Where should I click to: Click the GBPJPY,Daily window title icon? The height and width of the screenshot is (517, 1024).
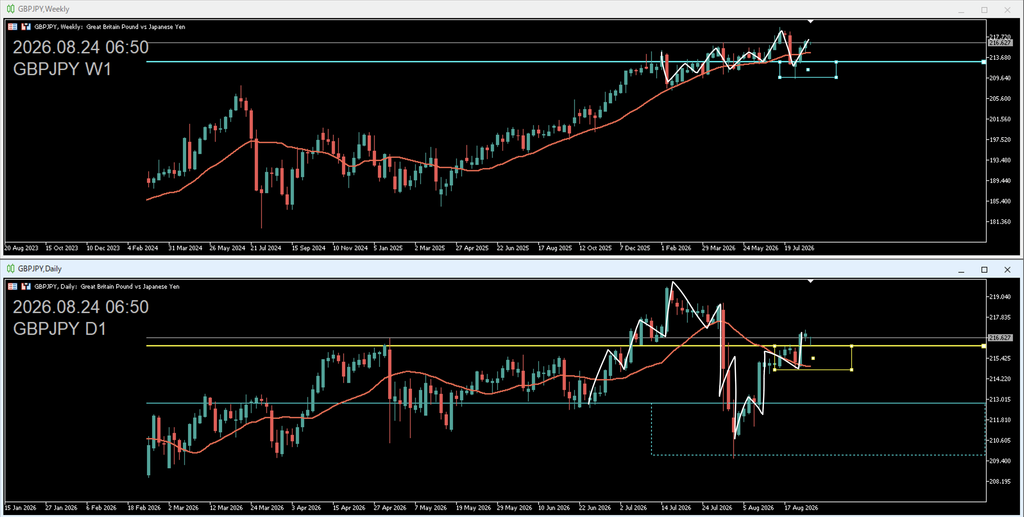10,268
